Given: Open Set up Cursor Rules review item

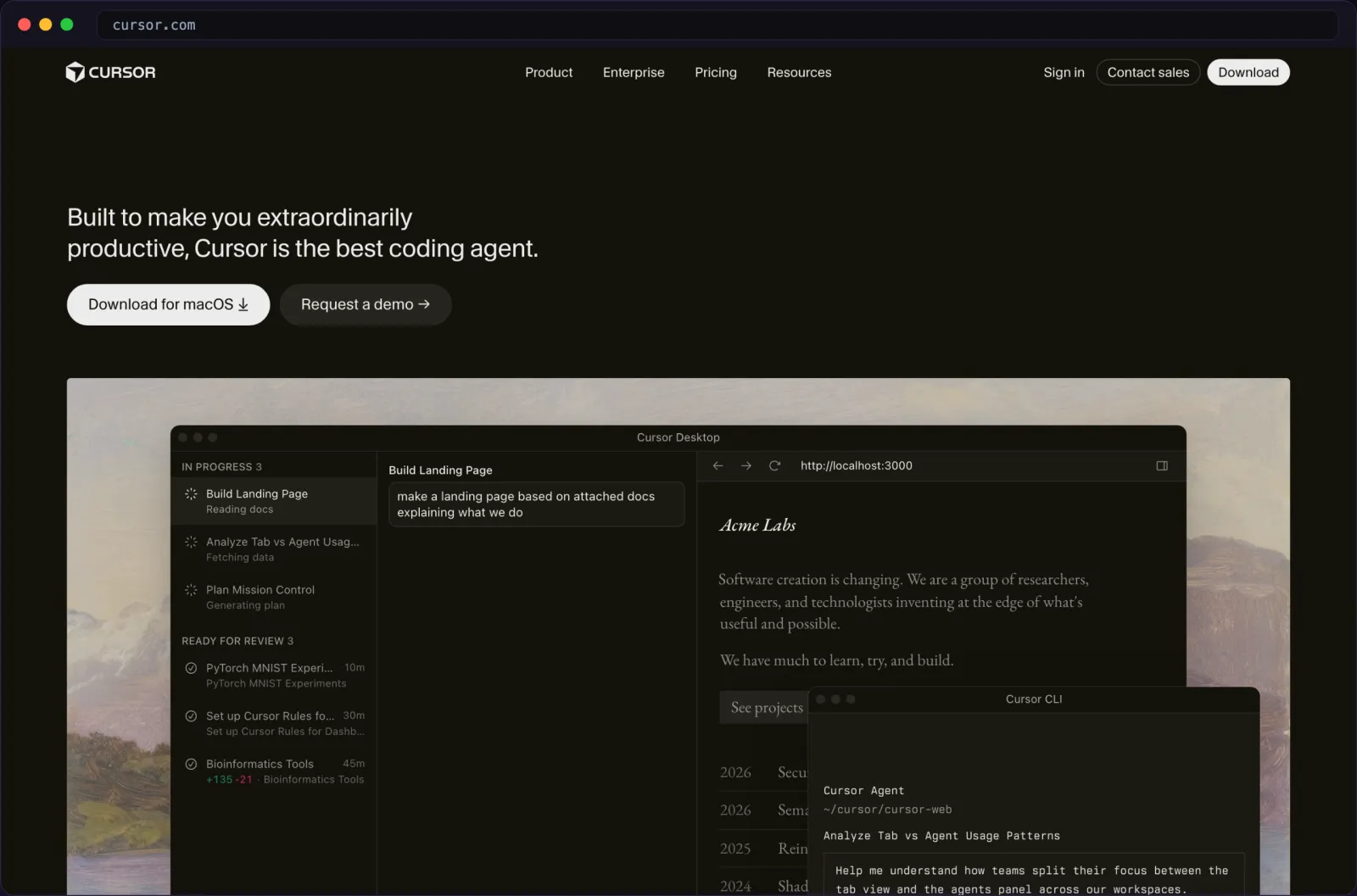Looking at the screenshot, I should point(274,723).
